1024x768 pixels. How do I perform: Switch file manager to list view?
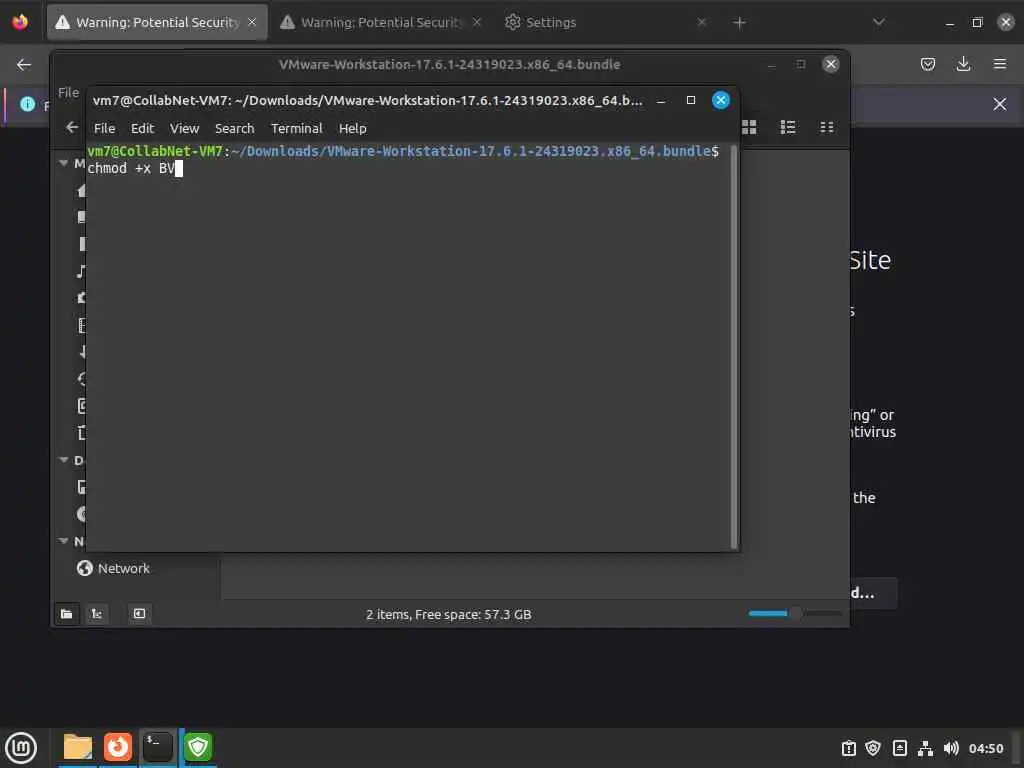788,127
